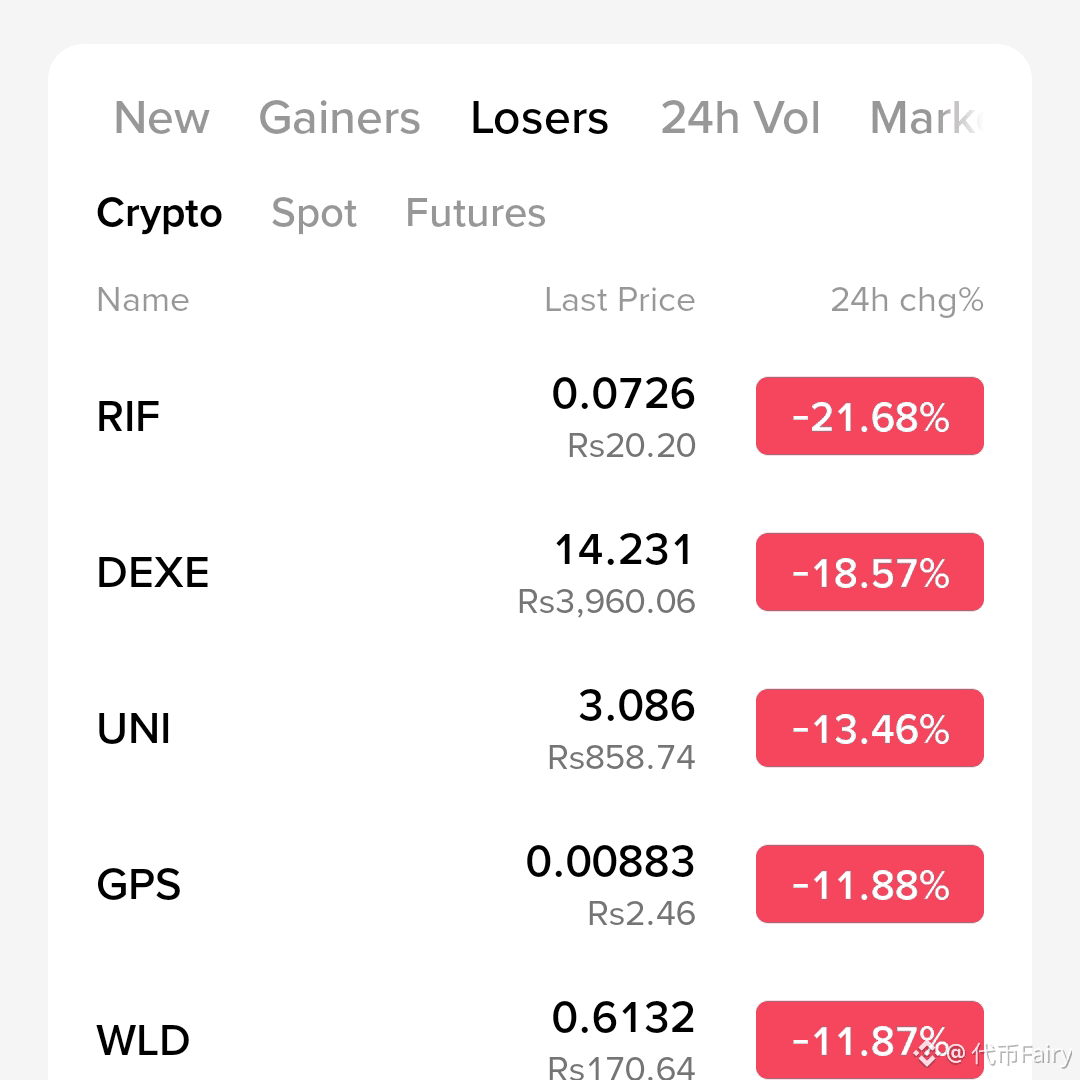Sort by the Last Price column header
The image size is (1080, 1080).
[620, 300]
